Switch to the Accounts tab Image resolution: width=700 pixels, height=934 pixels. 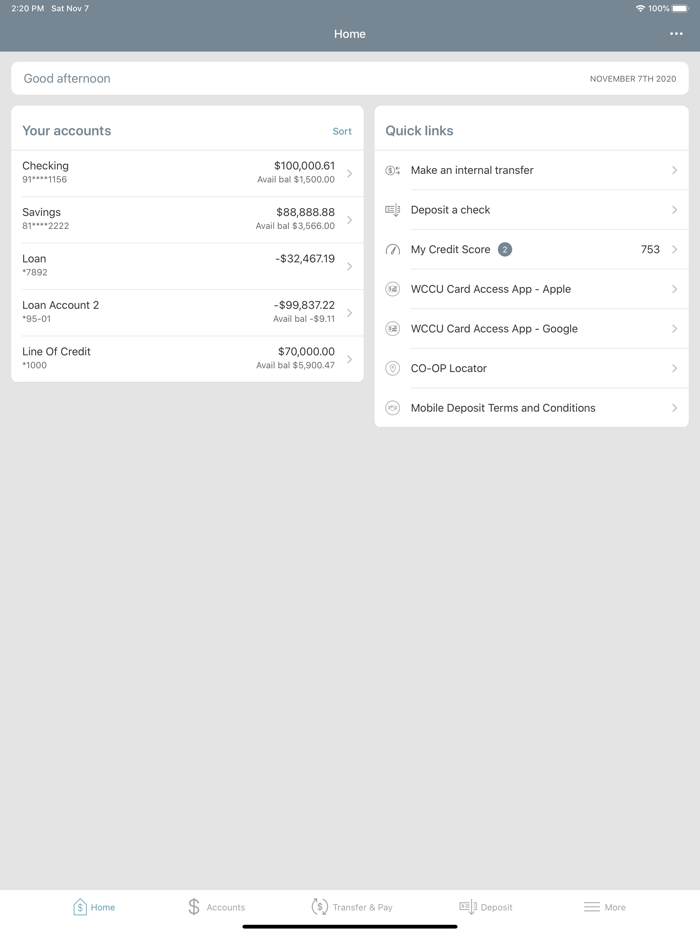[216, 907]
